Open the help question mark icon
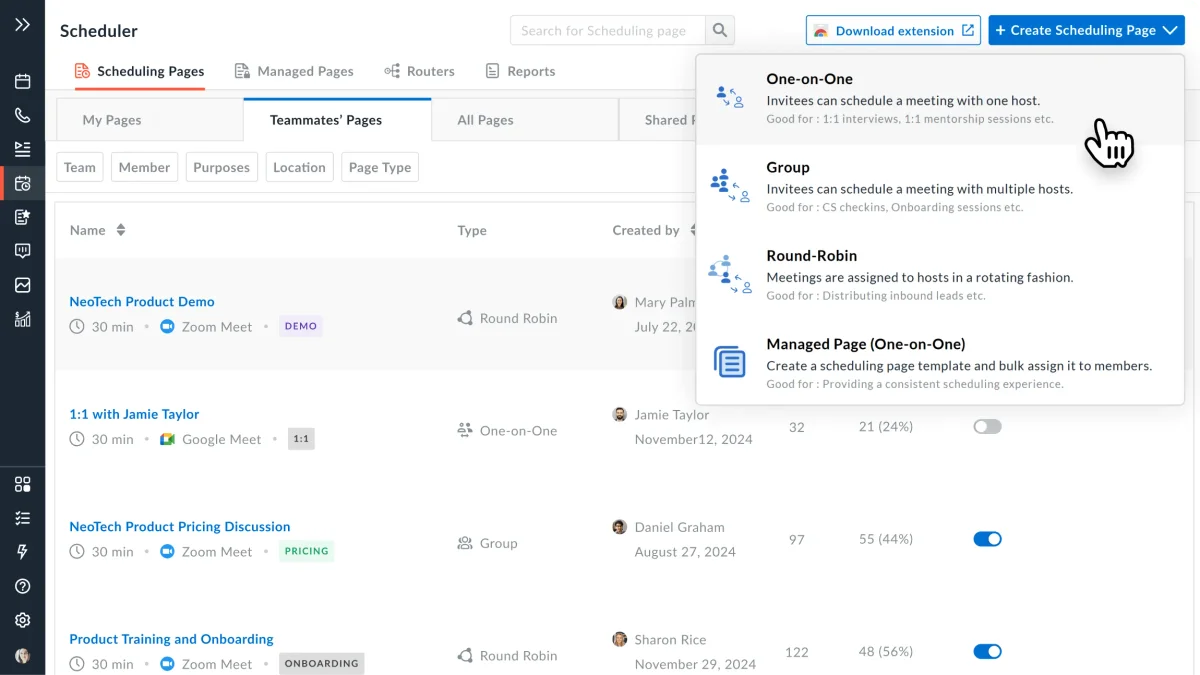The width and height of the screenshot is (1200, 675). [22, 586]
